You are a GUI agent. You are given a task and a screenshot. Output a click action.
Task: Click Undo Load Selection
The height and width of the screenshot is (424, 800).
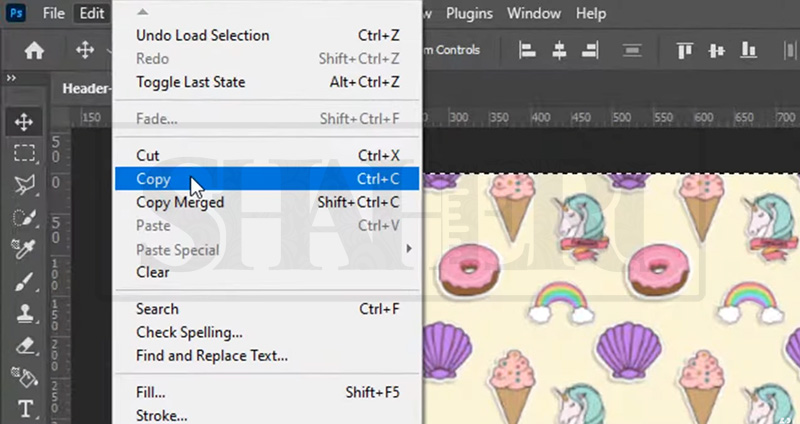(202, 36)
